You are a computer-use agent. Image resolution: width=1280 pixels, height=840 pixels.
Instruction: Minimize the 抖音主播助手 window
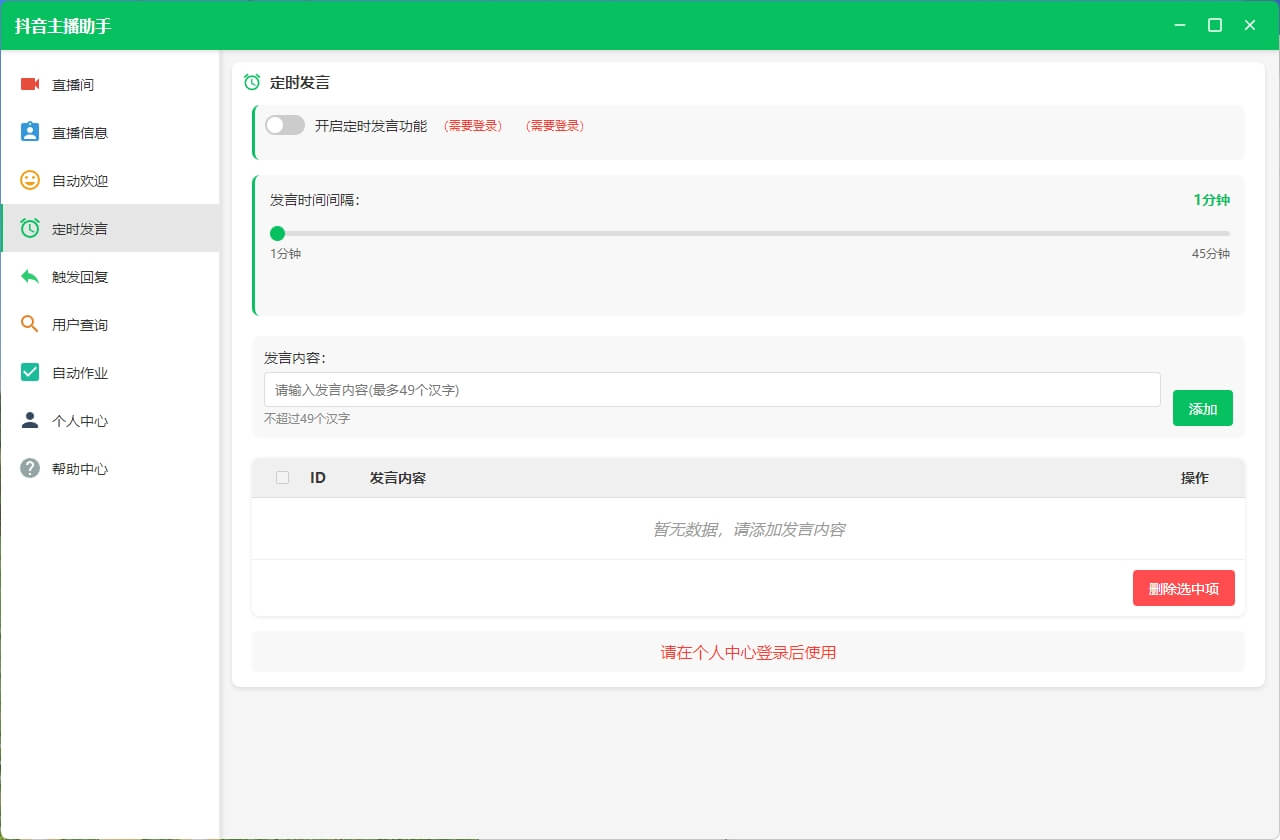[x=1180, y=25]
